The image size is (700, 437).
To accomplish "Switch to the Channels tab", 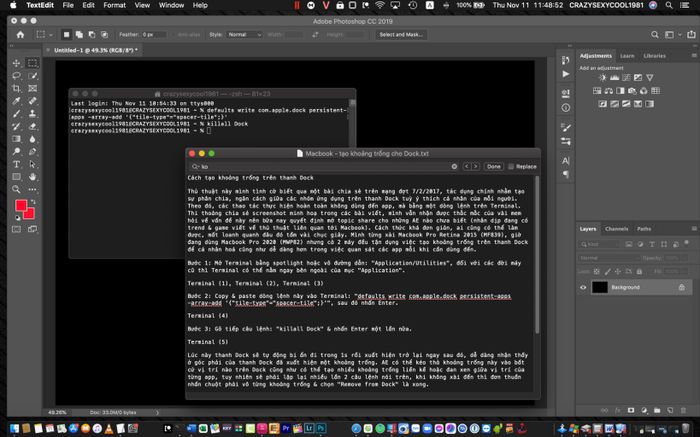I will [x=616, y=229].
